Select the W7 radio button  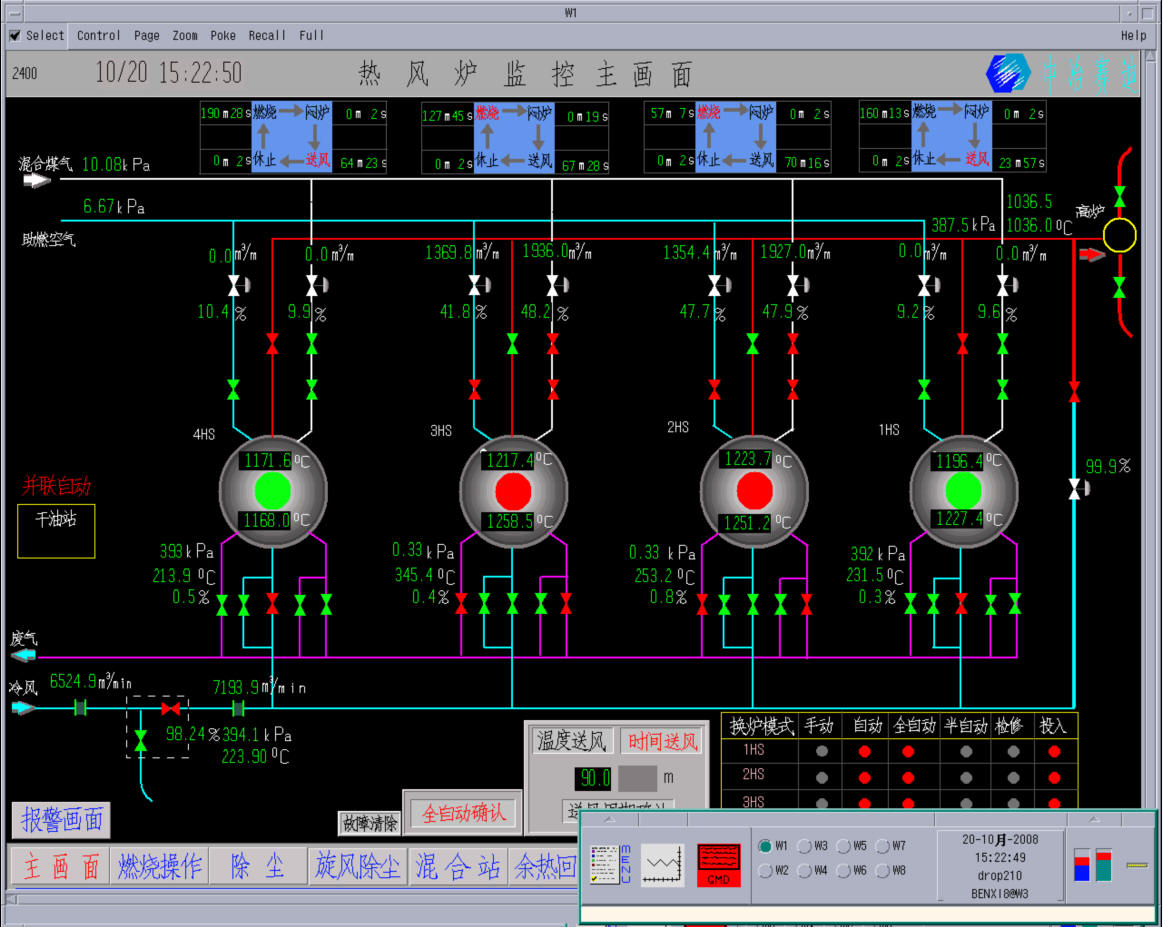(883, 846)
